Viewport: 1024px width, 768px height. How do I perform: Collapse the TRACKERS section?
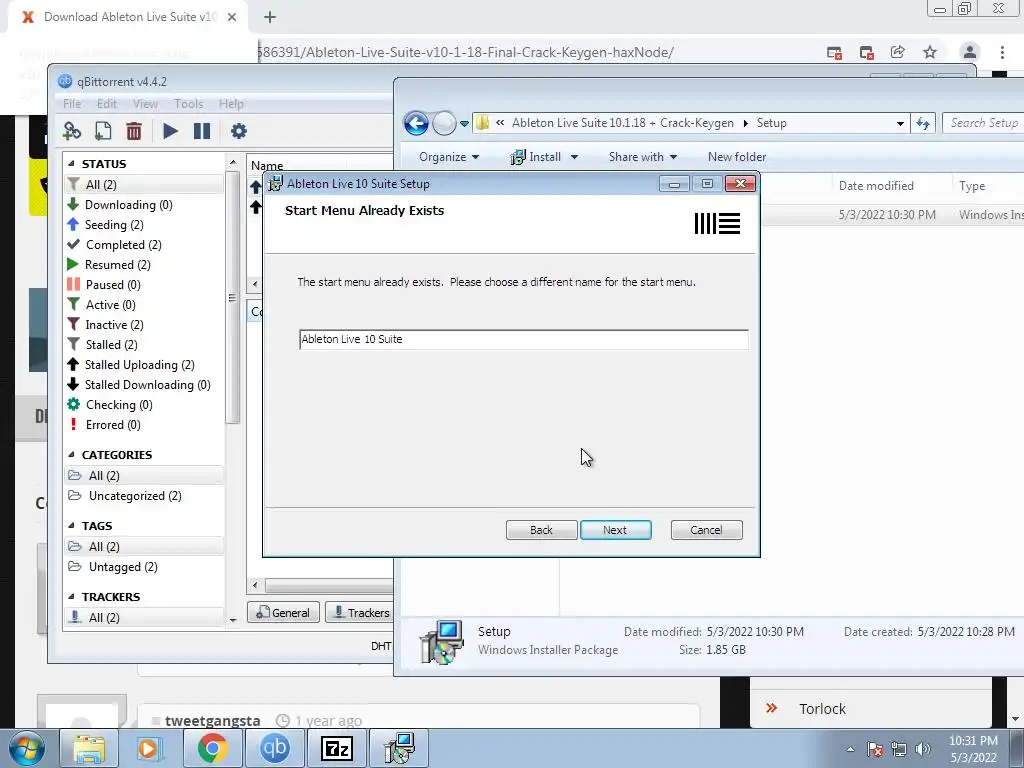point(71,597)
